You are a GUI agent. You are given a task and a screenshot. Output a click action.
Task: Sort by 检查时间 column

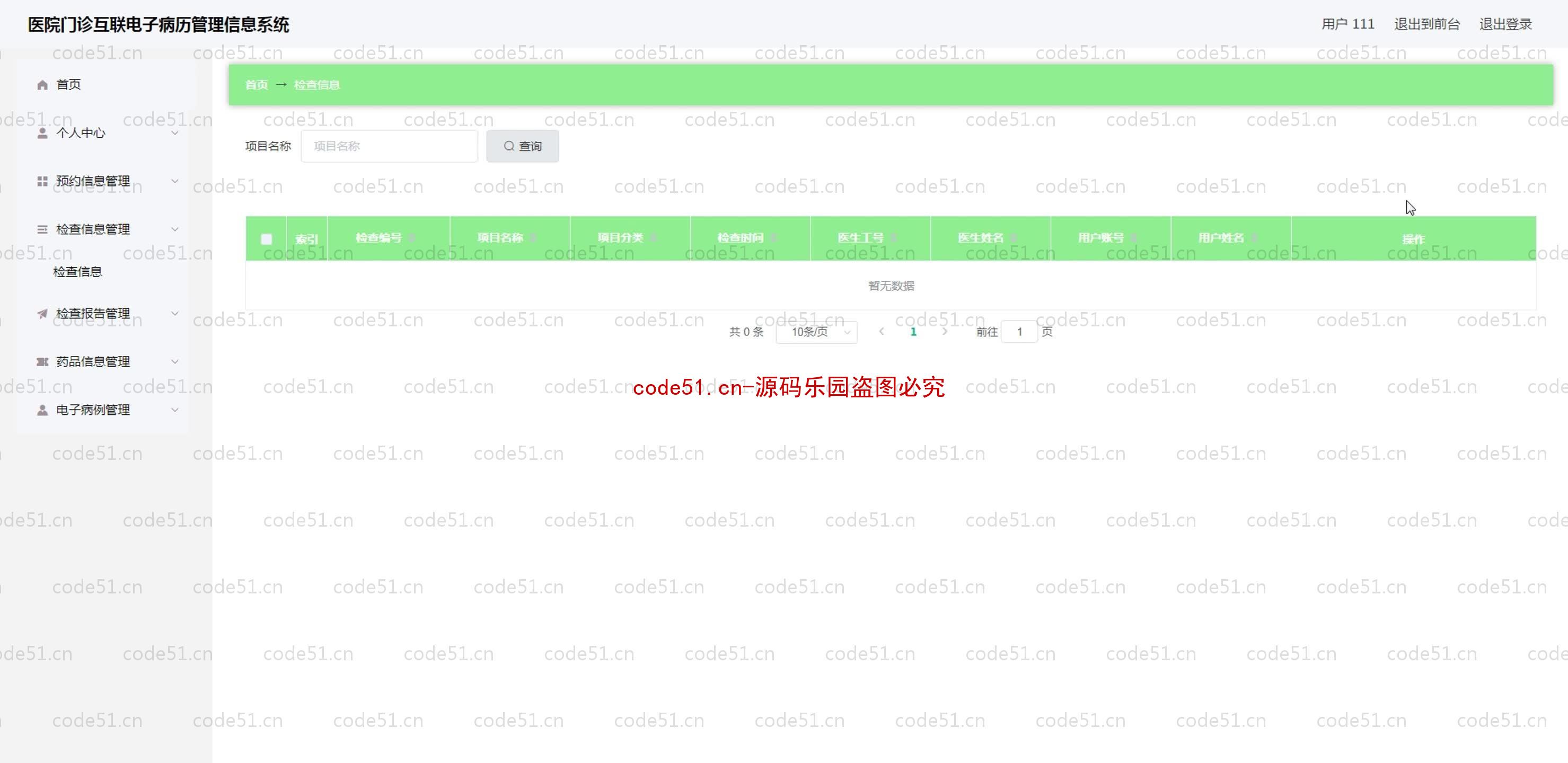coord(773,238)
